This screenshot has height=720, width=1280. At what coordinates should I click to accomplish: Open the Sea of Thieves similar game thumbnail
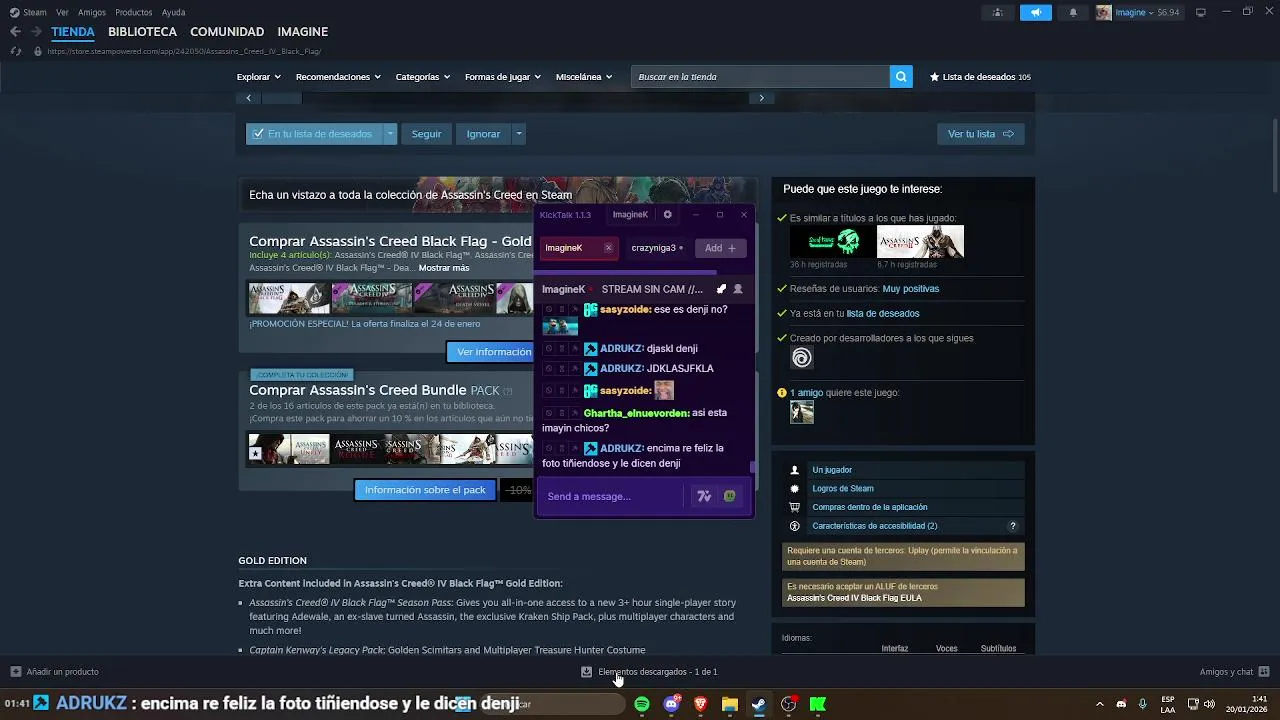pos(831,242)
